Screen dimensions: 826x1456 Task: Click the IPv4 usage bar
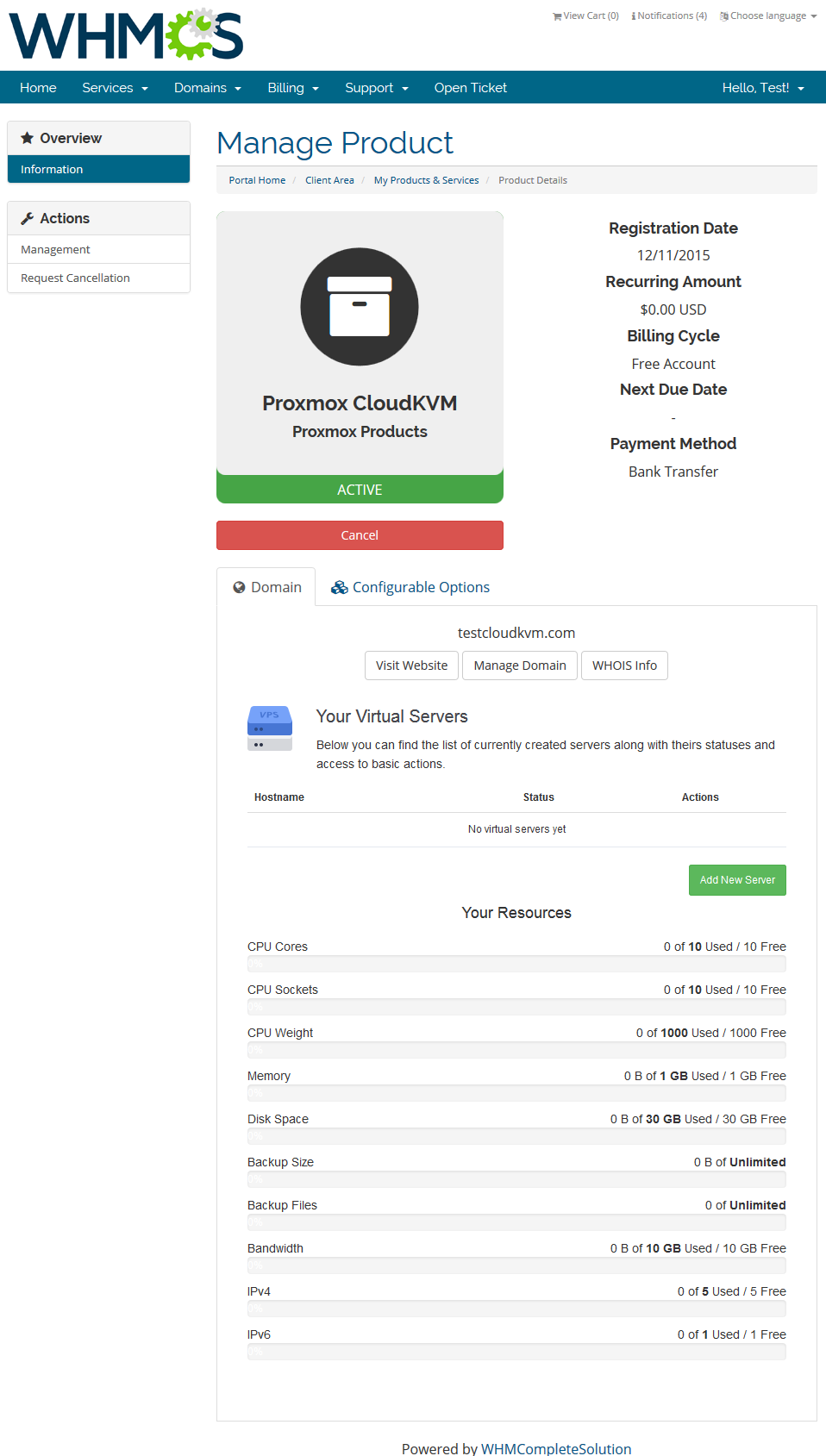coord(516,1309)
